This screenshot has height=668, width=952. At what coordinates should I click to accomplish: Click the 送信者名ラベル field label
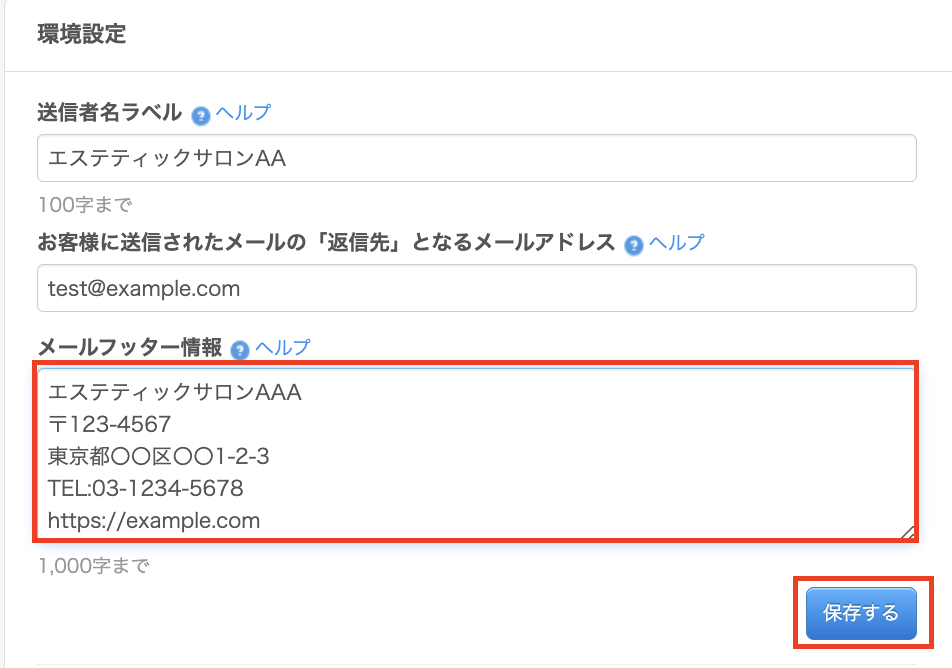click(109, 113)
